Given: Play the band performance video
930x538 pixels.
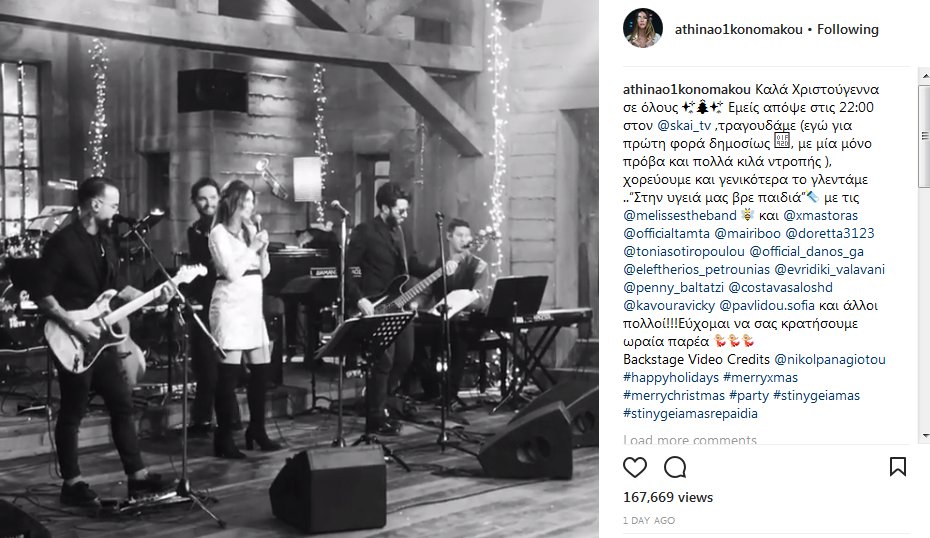Looking at the screenshot, I should click(x=299, y=269).
